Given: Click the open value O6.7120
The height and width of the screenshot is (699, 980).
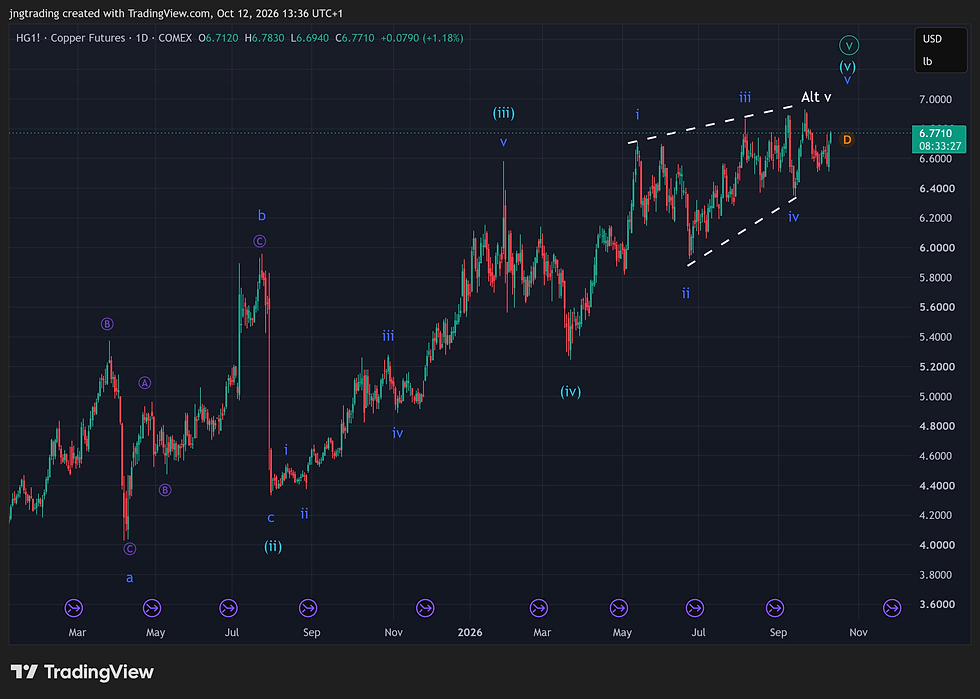Looking at the screenshot, I should [x=218, y=38].
